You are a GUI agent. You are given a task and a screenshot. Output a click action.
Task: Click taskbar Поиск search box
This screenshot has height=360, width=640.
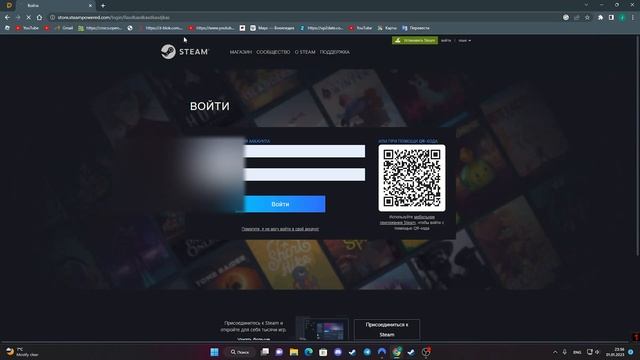click(240, 352)
